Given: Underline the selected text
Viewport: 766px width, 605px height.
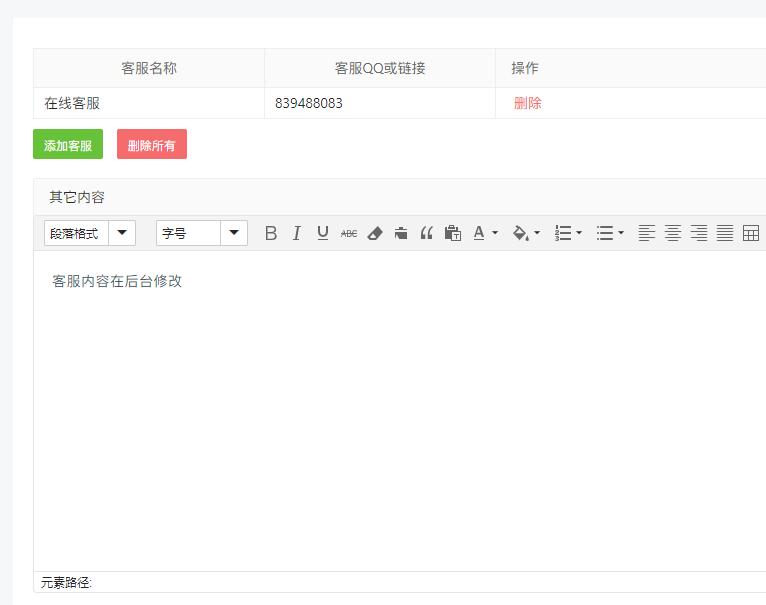Looking at the screenshot, I should tap(322, 233).
